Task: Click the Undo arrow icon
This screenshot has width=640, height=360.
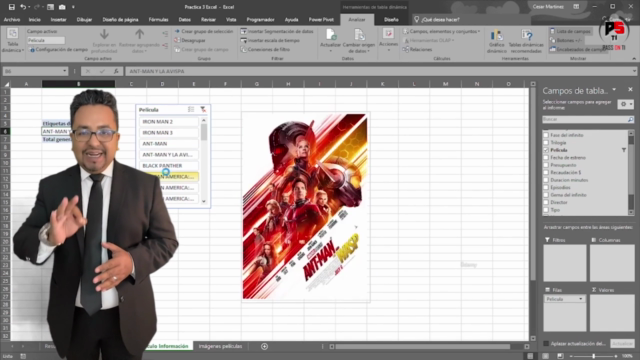Action: pos(23,7)
